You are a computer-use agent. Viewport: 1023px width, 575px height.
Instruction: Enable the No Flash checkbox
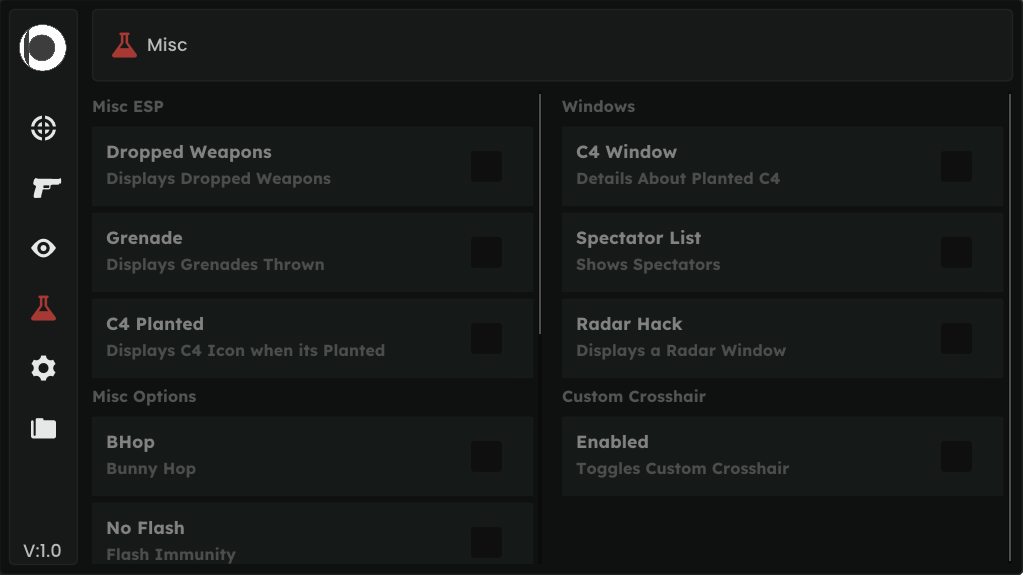(x=486, y=542)
